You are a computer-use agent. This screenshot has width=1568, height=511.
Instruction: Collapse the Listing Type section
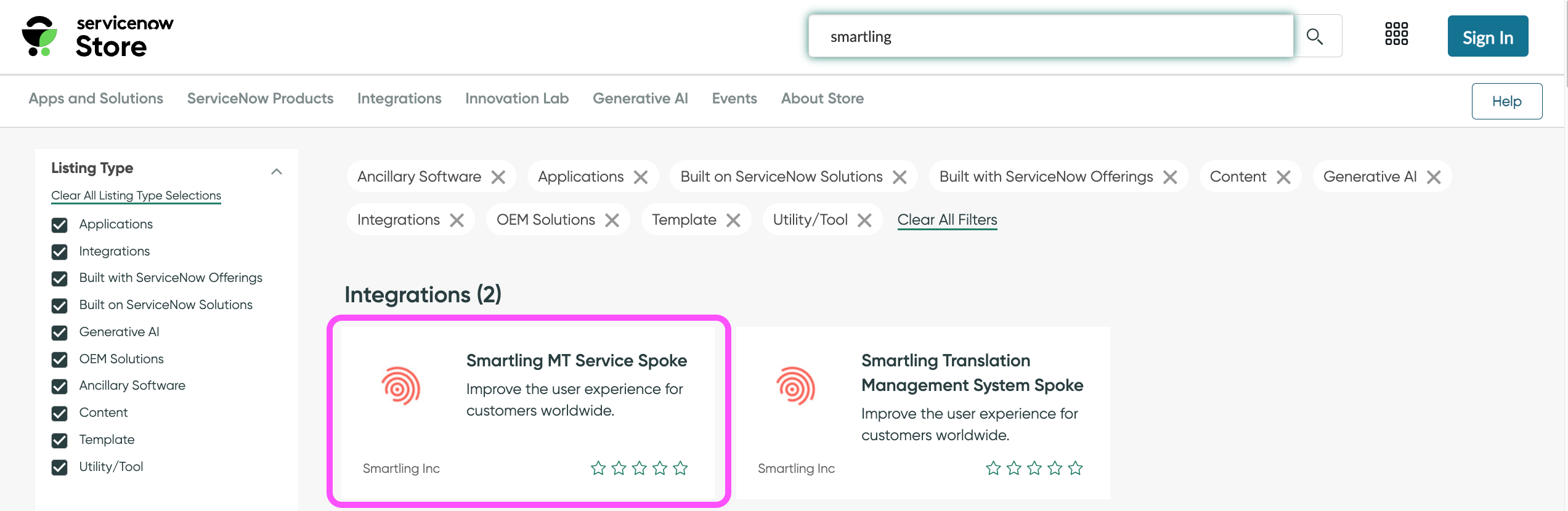277,172
